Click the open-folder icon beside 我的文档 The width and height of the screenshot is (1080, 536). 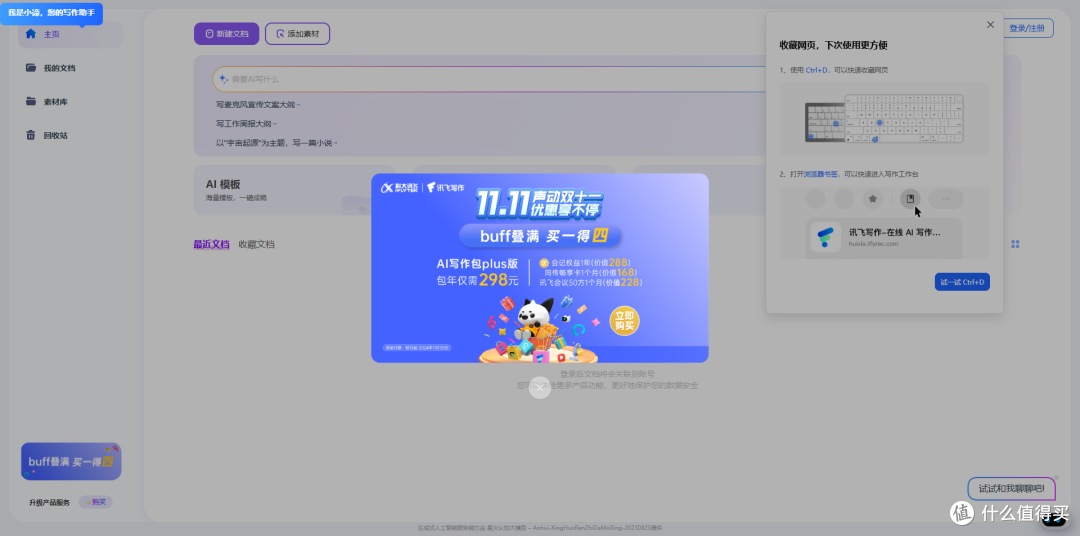[x=30, y=68]
